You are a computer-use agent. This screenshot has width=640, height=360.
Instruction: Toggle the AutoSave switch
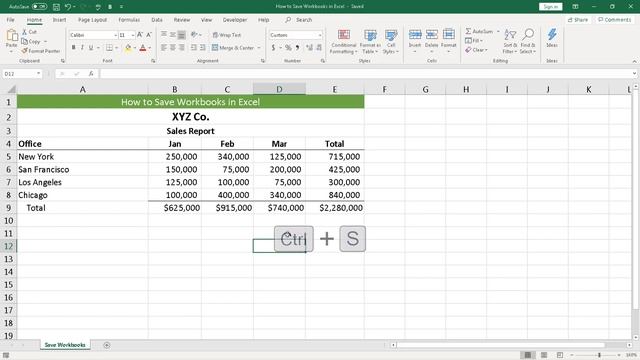coord(40,7)
